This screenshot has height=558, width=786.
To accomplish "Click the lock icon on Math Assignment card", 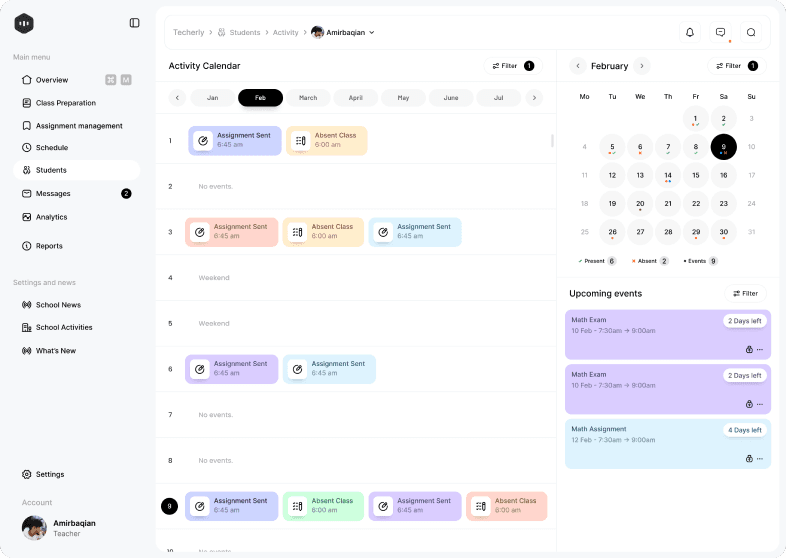I will 749,458.
